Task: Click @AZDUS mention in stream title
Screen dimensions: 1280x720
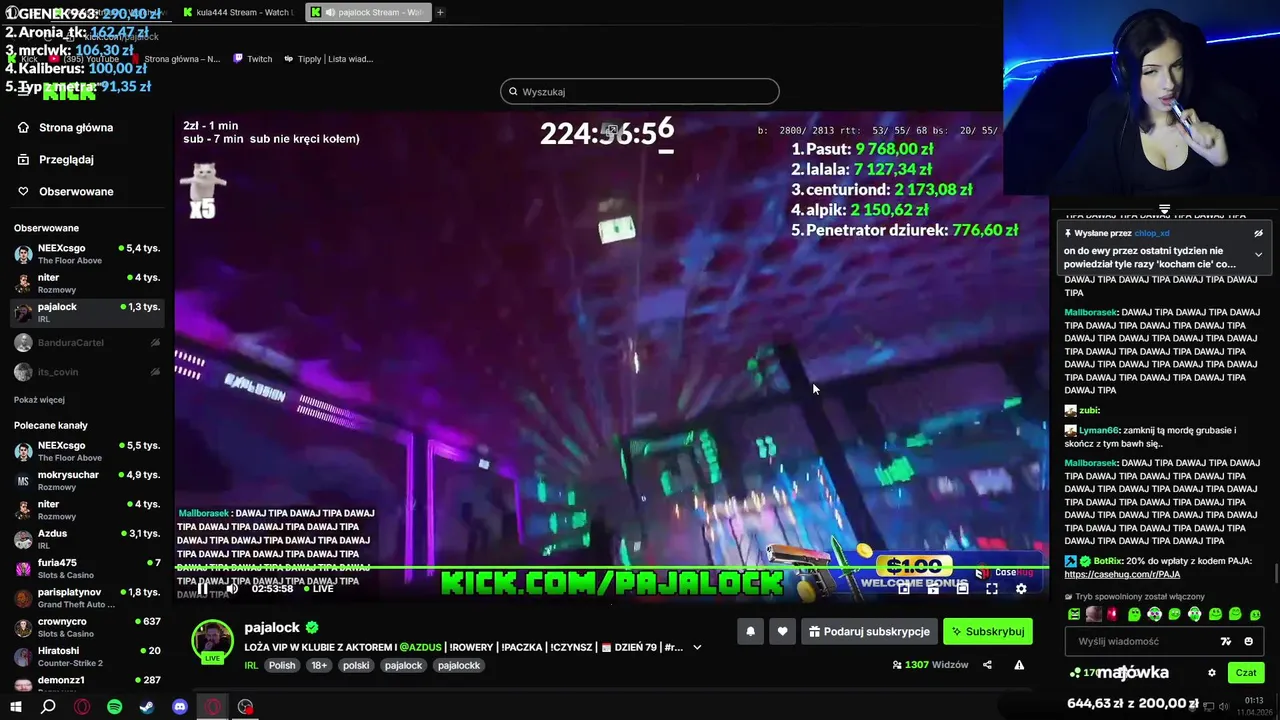Action: pos(422,647)
